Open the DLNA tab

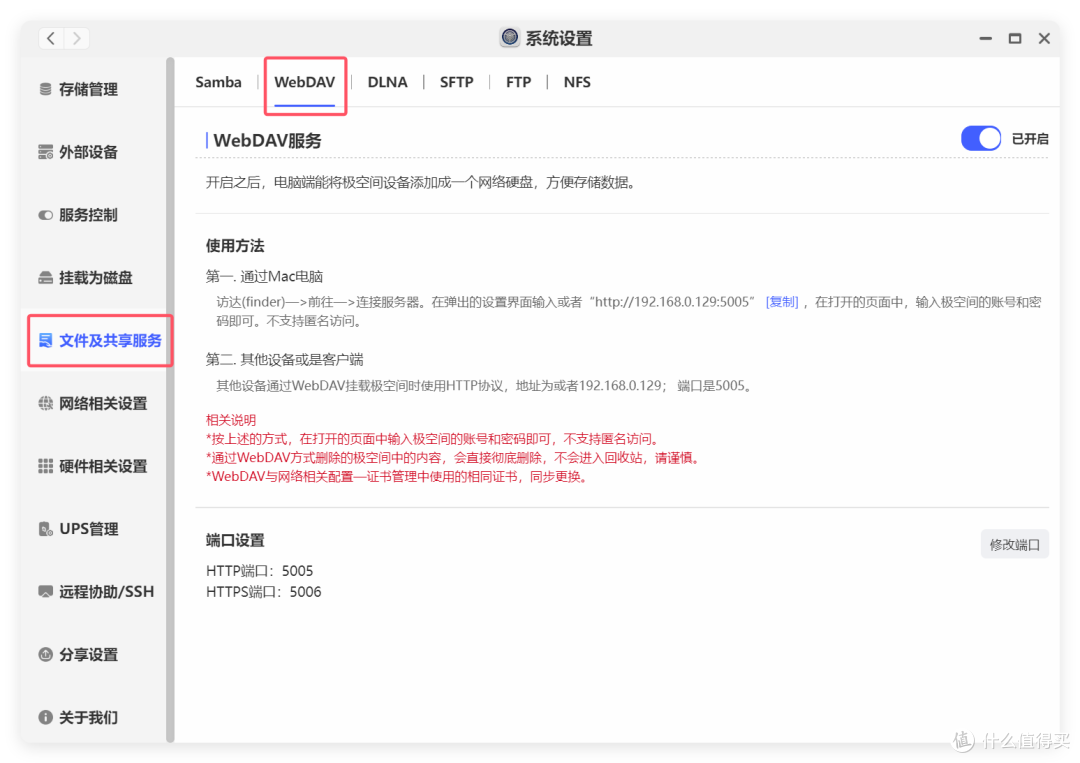tap(387, 82)
